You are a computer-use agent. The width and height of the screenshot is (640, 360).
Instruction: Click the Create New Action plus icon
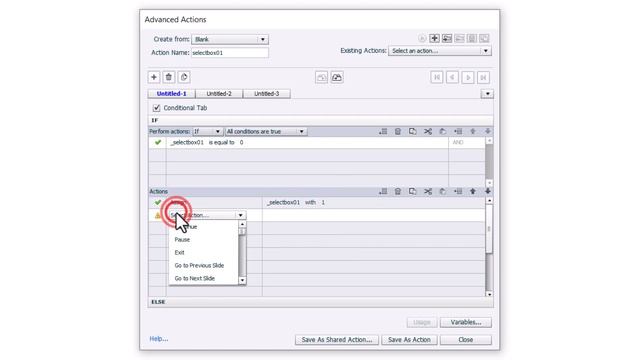pos(434,38)
